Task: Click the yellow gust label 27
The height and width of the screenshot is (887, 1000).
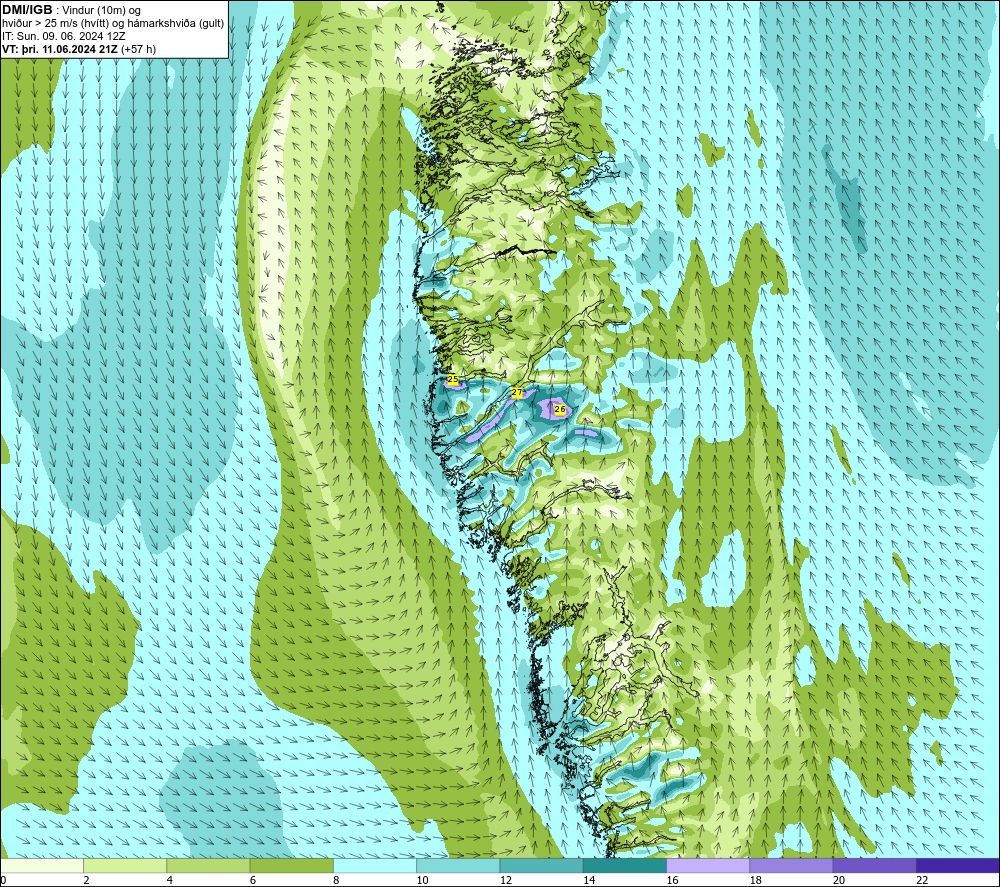Action: pyautogui.click(x=517, y=392)
